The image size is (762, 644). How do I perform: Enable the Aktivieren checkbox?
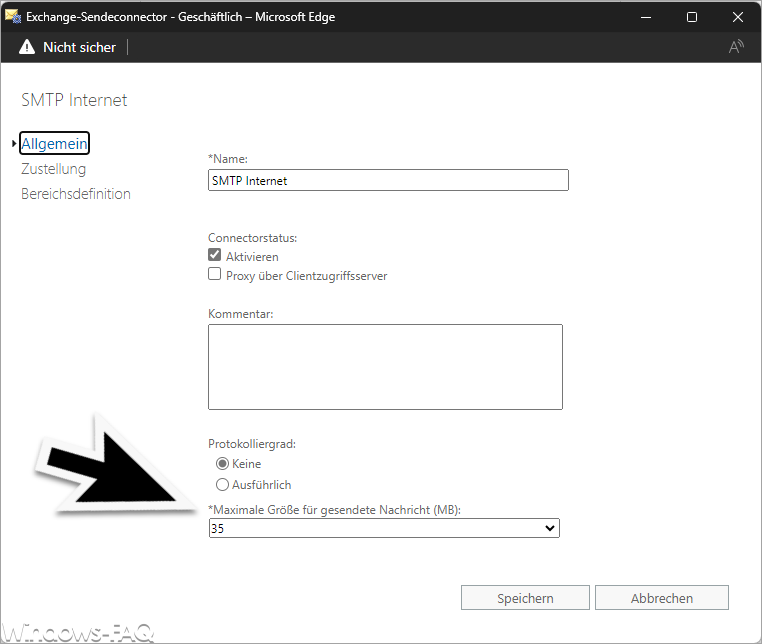click(214, 255)
